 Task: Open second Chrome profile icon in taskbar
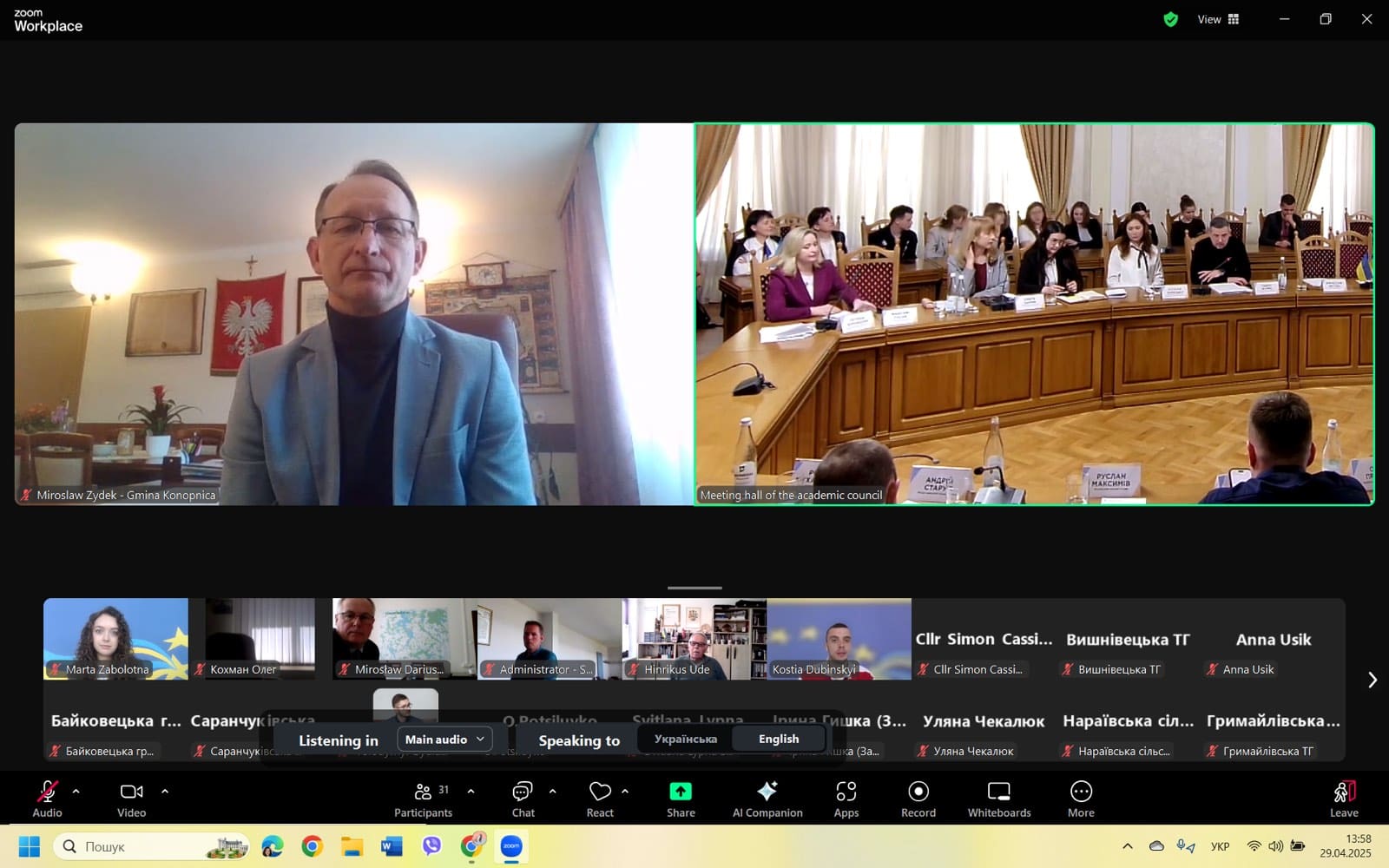471,846
